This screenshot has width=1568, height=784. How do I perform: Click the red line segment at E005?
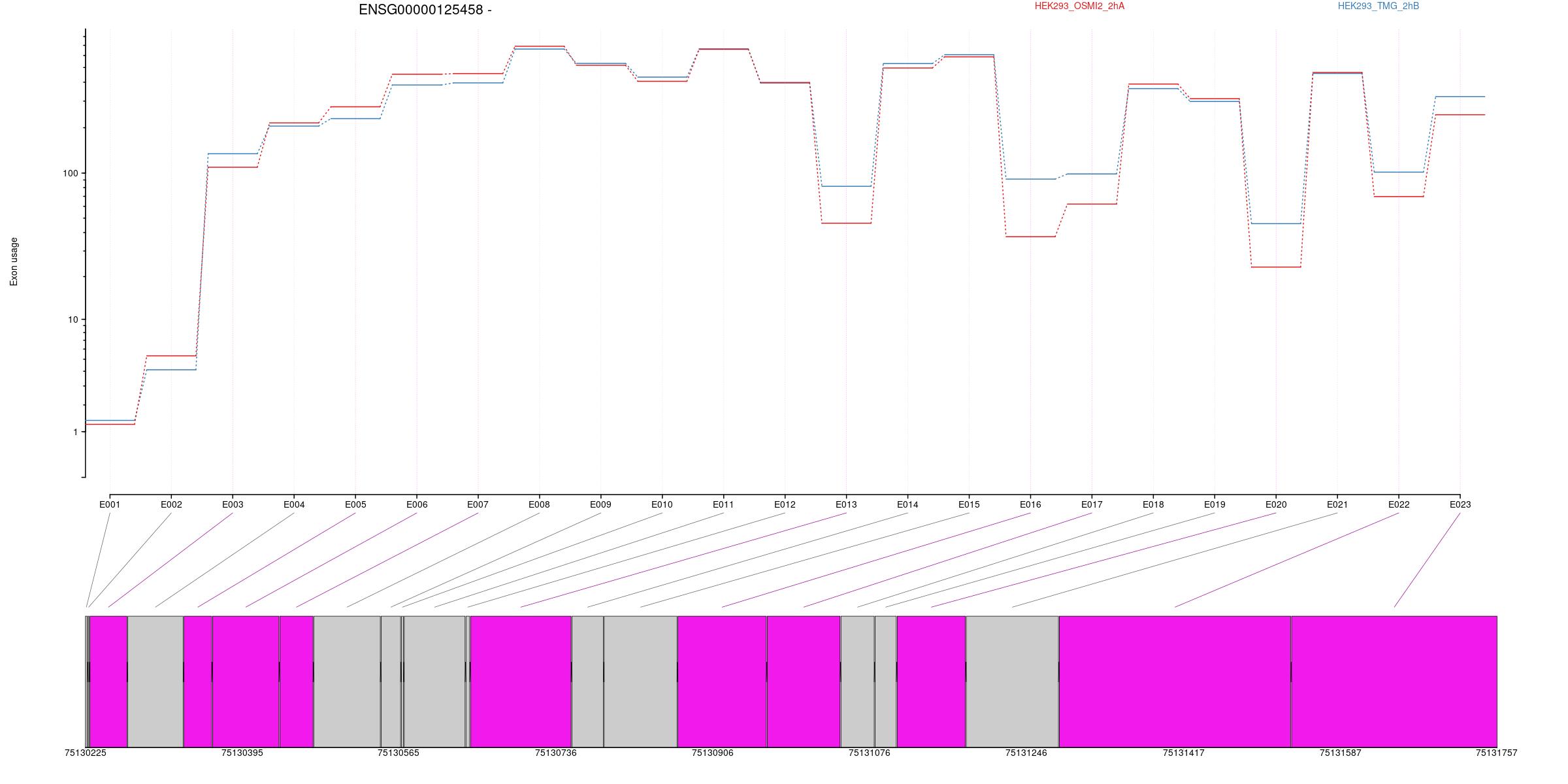click(355, 106)
